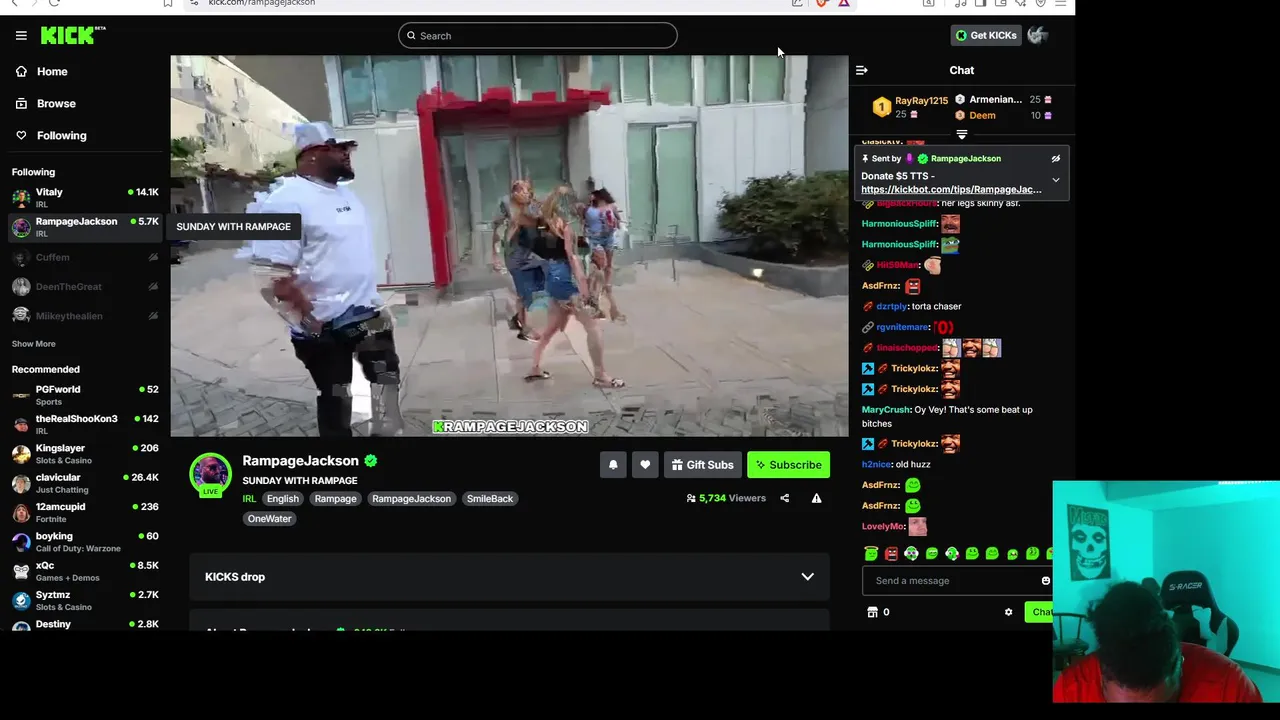Open recommended channel boyking
Image resolution: width=1280 pixels, height=720 pixels.
pos(85,541)
